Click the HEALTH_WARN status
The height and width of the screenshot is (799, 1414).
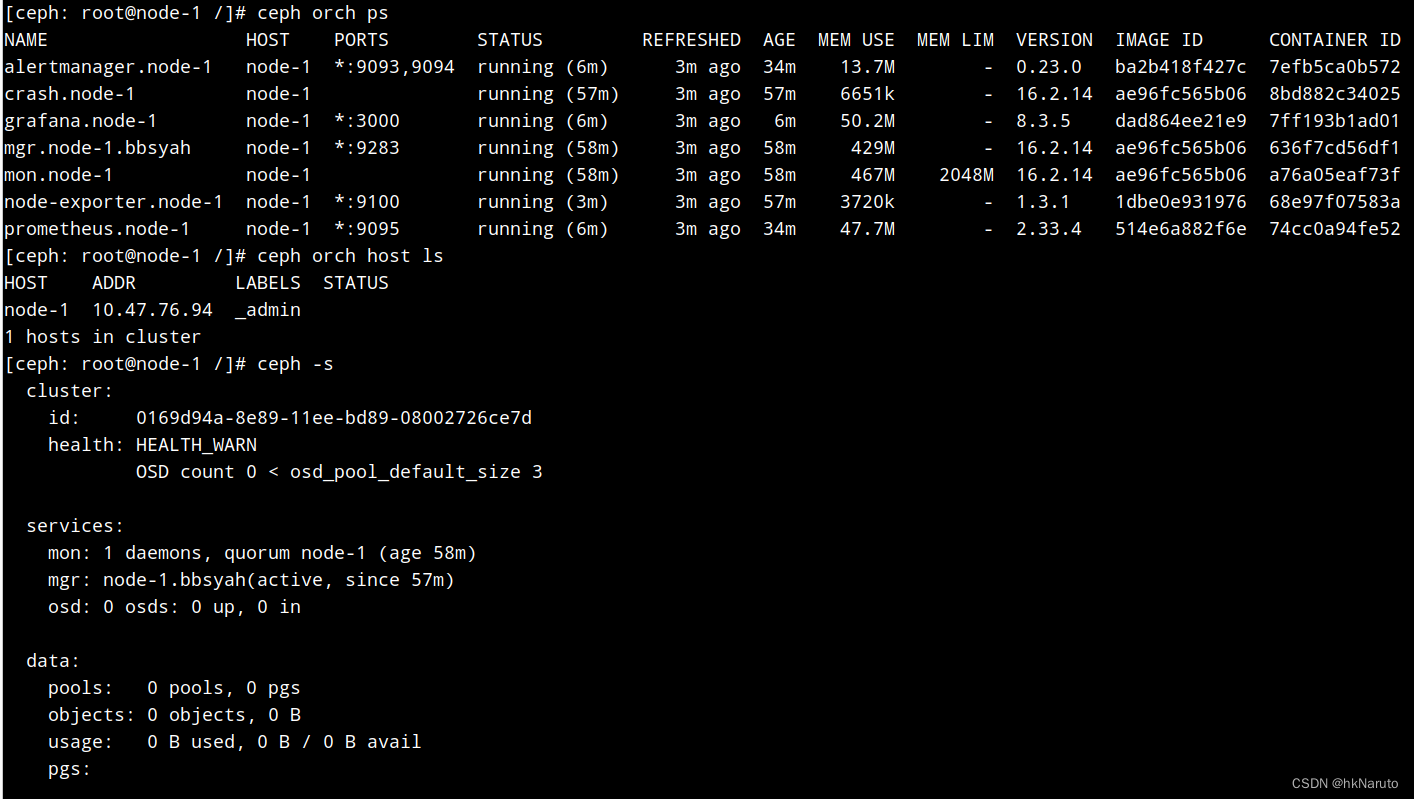(x=196, y=445)
